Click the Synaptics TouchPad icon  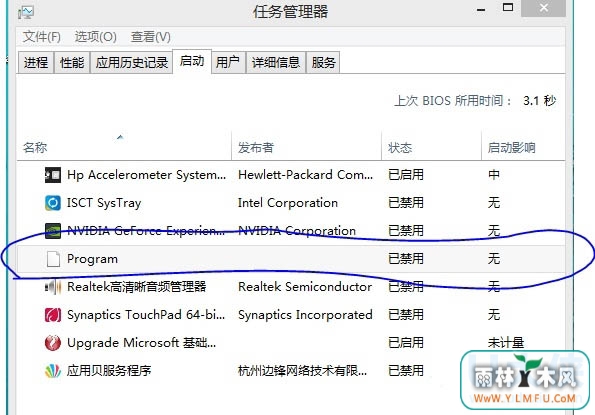[x=53, y=315]
